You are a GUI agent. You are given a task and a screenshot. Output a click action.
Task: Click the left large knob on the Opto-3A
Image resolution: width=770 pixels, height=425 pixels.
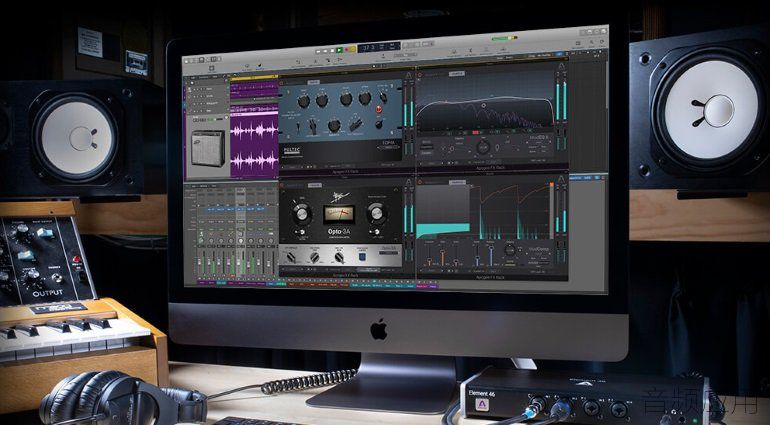pos(301,214)
